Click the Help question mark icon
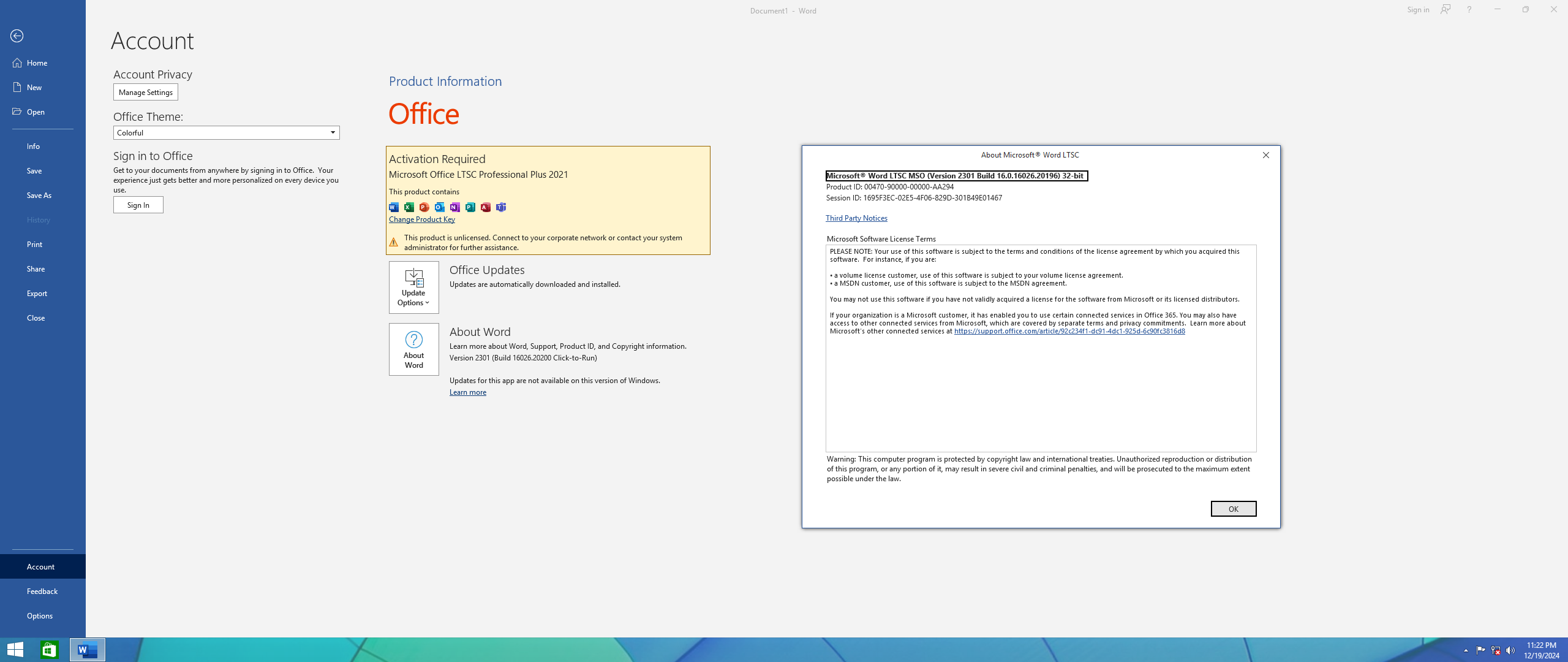Image resolution: width=1568 pixels, height=662 pixels. 1469,10
